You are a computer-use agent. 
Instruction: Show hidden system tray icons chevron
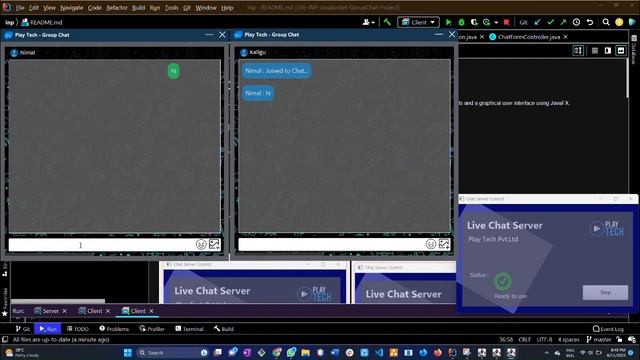pos(547,353)
